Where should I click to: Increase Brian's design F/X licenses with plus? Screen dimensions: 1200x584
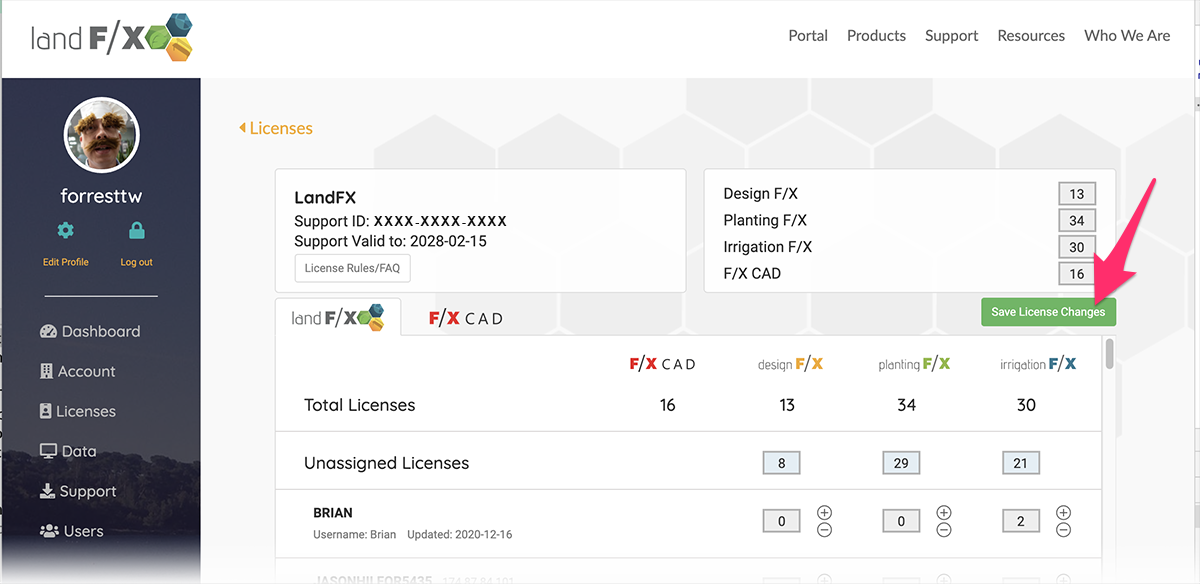tap(824, 512)
